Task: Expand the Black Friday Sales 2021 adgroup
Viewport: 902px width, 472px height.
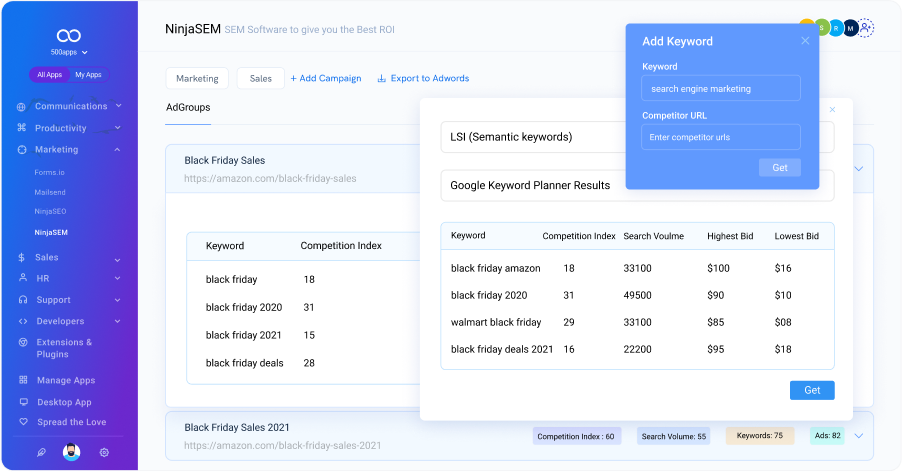Action: (x=858, y=435)
